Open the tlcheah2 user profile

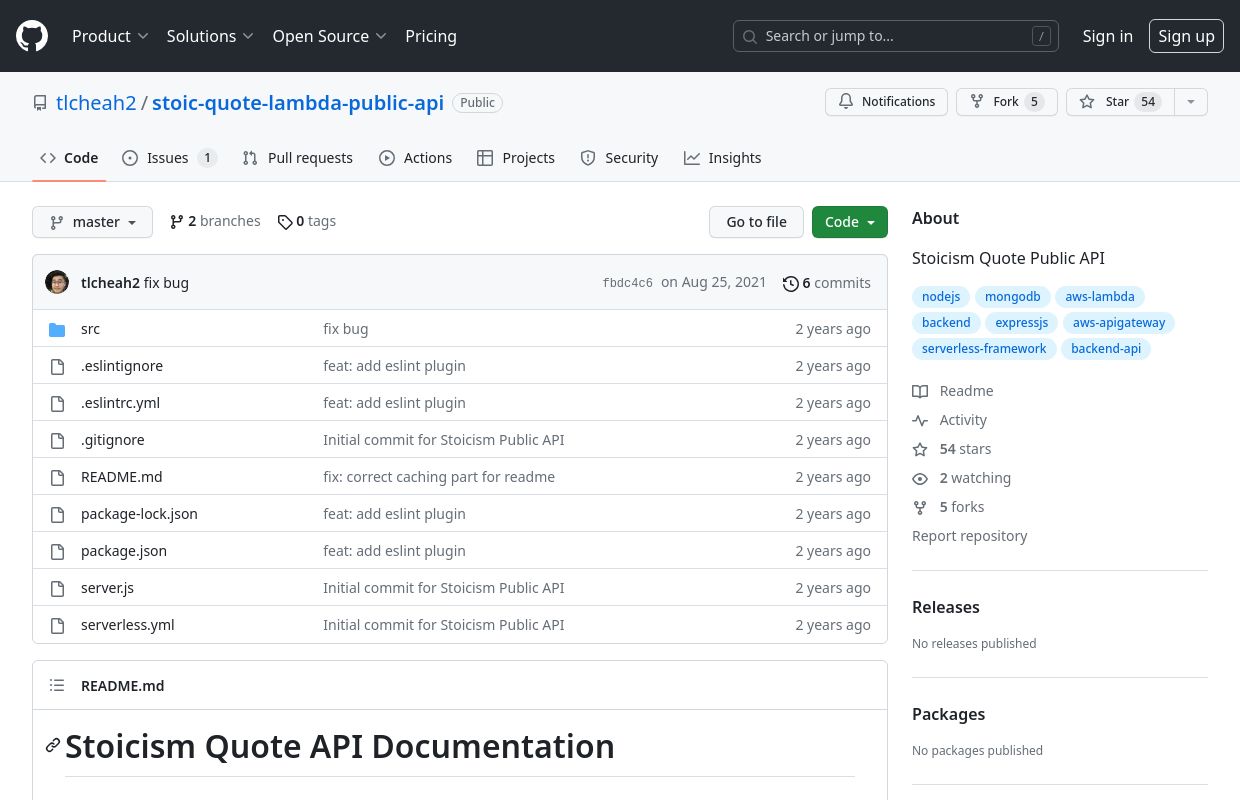point(96,102)
